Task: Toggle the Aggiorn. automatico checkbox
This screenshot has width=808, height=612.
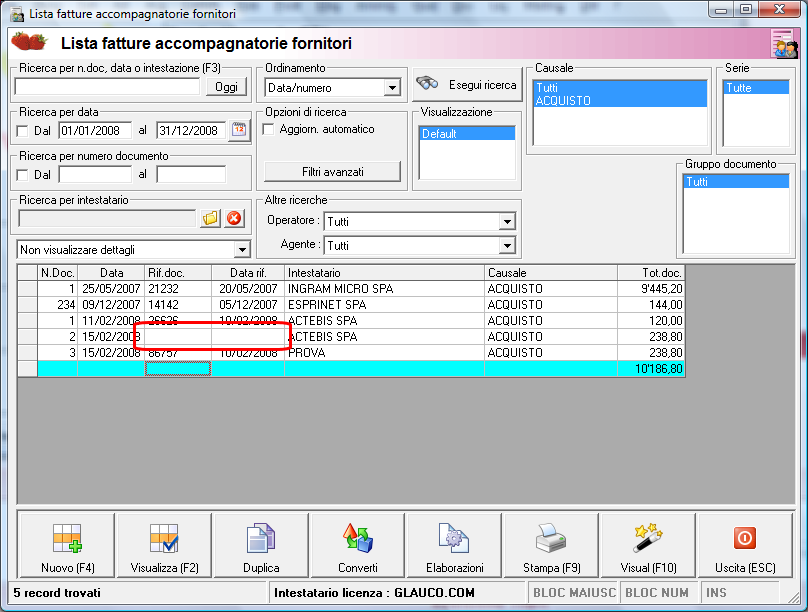Action: 268,129
